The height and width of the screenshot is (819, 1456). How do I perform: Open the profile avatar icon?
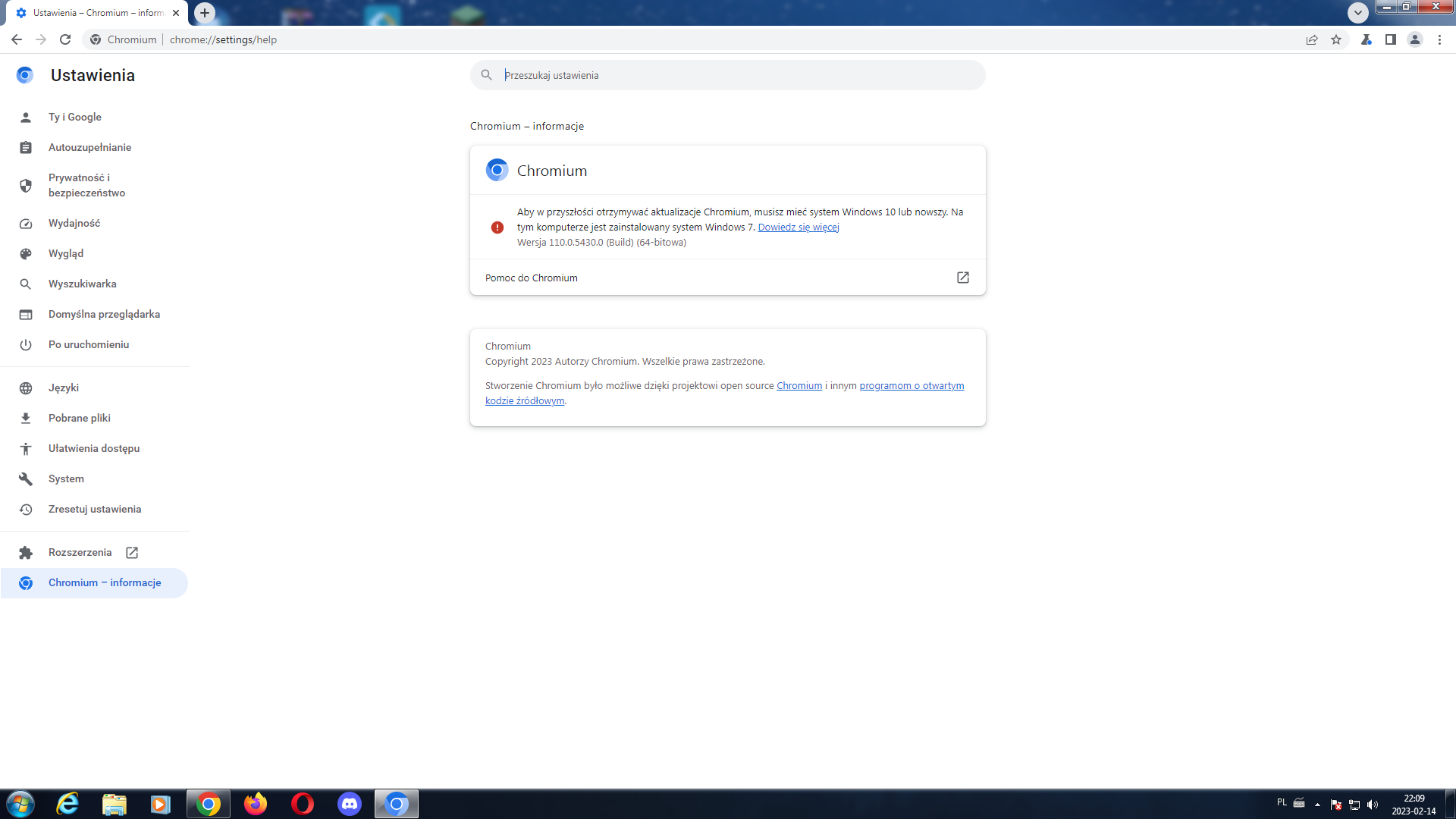1415,39
